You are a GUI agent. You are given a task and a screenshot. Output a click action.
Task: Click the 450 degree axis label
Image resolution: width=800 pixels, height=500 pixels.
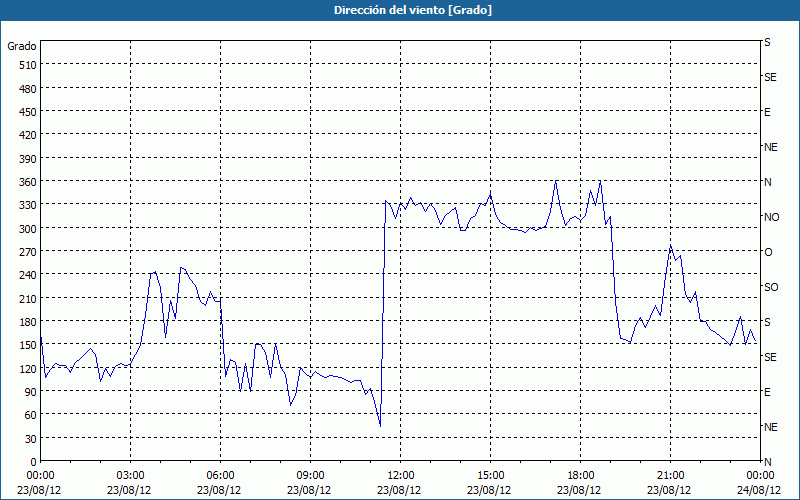click(x=28, y=112)
